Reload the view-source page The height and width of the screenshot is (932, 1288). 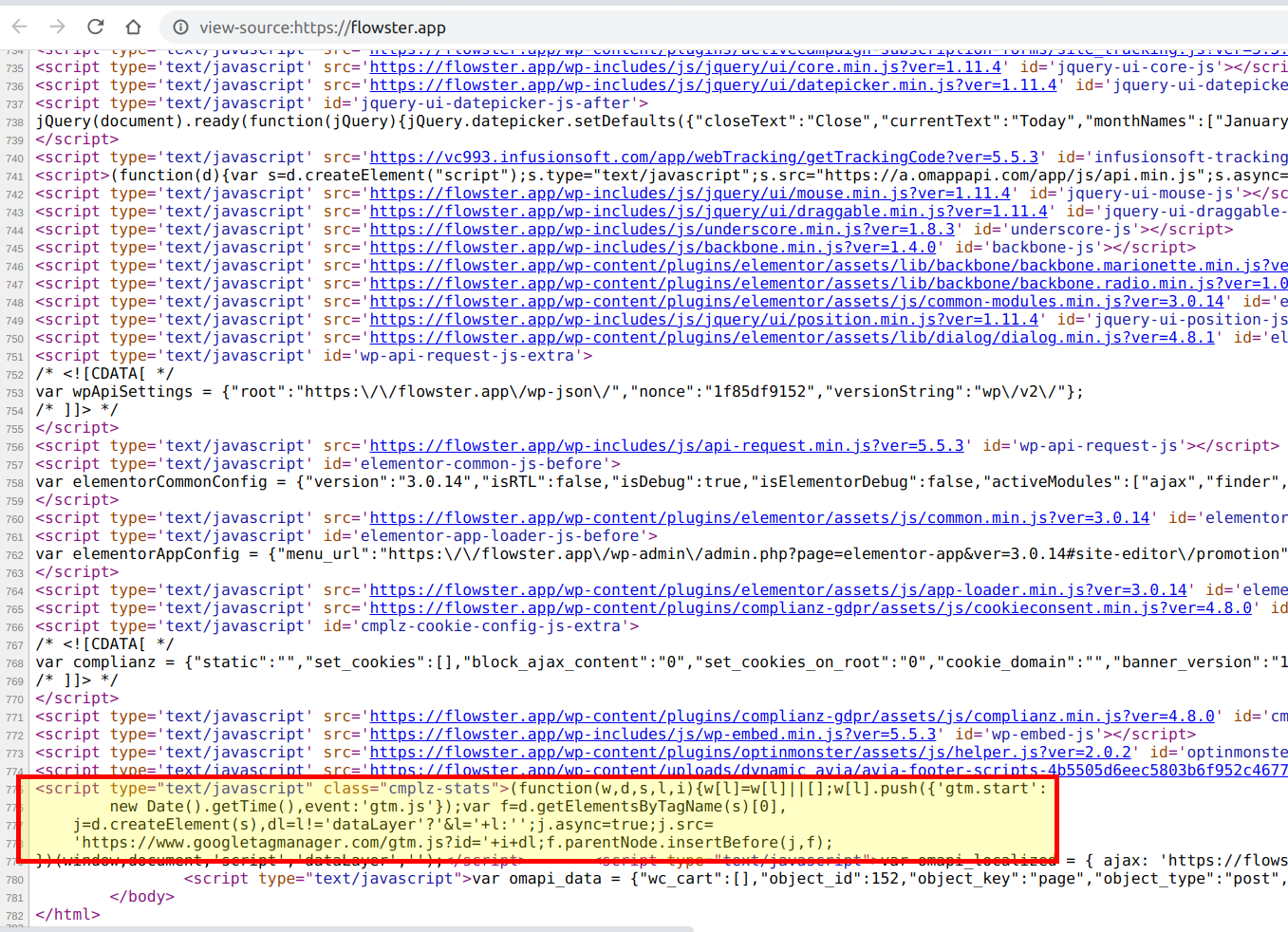coord(96,27)
